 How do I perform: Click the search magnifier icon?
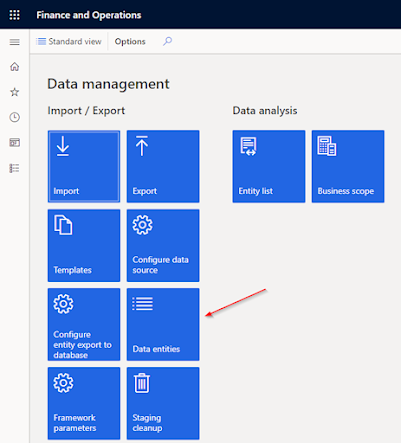pyautogui.click(x=167, y=41)
